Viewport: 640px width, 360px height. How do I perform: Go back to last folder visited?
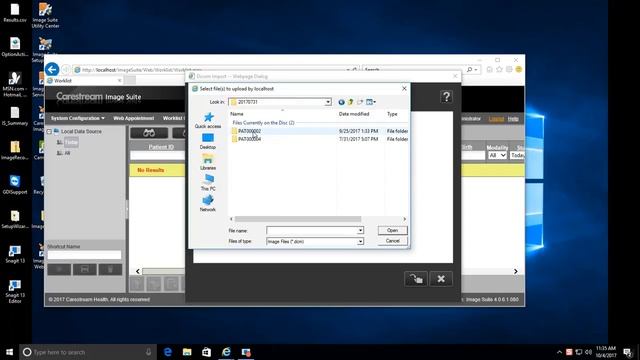[x=341, y=102]
